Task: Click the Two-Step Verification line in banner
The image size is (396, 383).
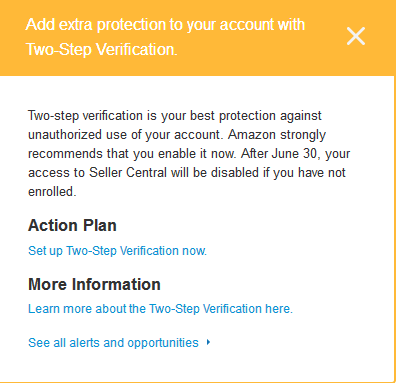Action: [x=102, y=50]
